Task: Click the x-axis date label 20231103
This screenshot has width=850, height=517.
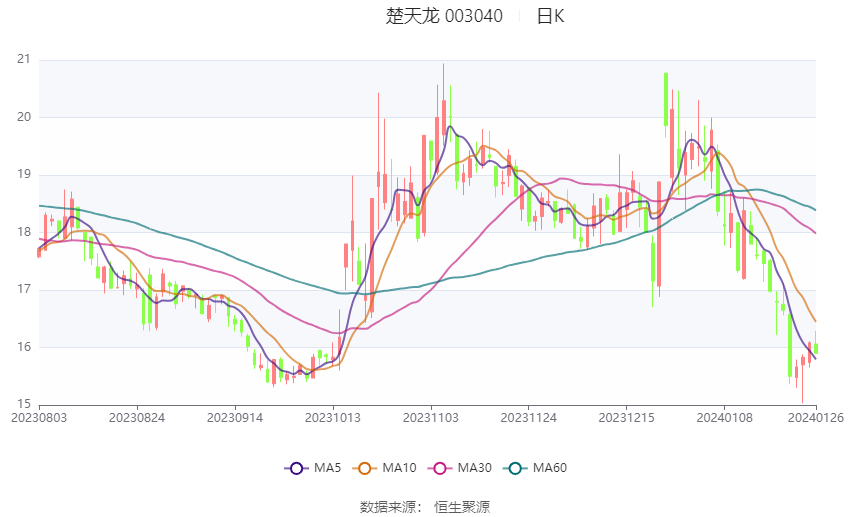Action: (x=431, y=418)
